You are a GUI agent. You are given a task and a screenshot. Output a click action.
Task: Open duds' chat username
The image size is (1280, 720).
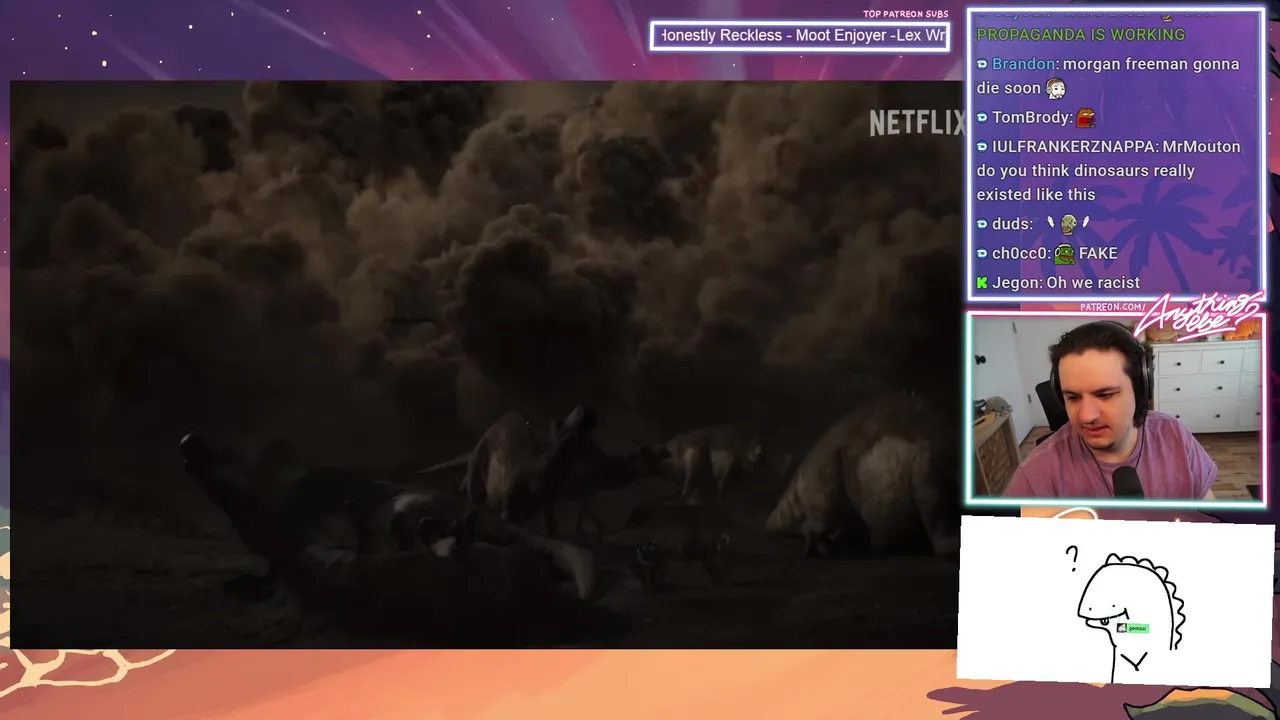(1010, 224)
